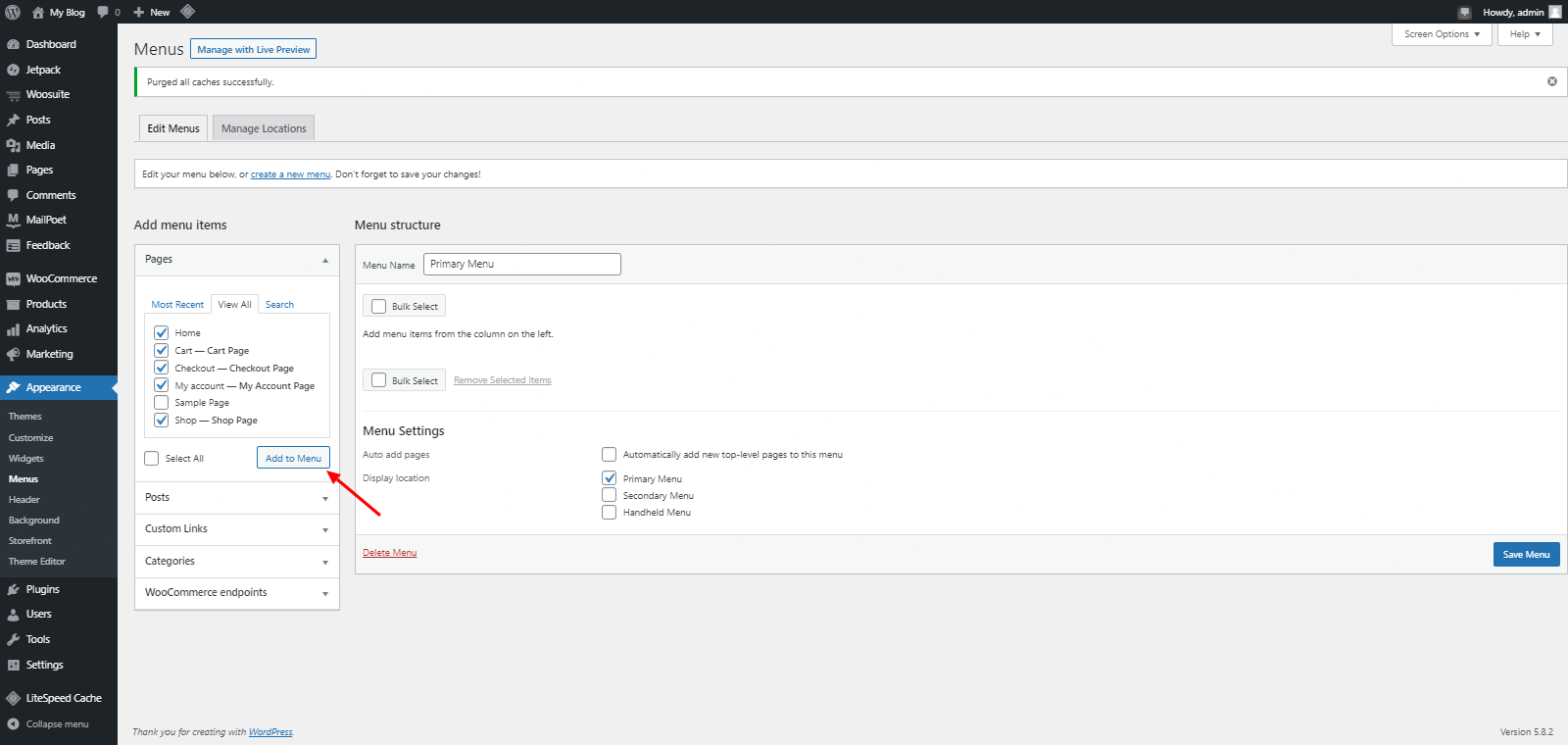Click the Comments speech bubble sidebar icon
This screenshot has width=1568, height=745.
[13, 195]
